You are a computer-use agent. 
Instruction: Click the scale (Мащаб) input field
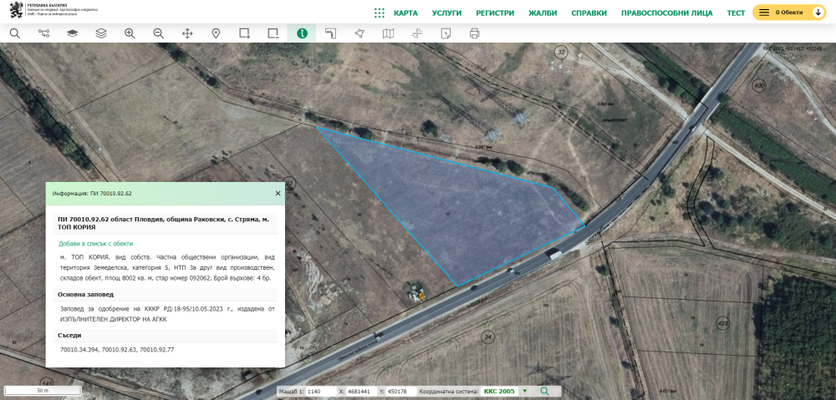pos(321,391)
